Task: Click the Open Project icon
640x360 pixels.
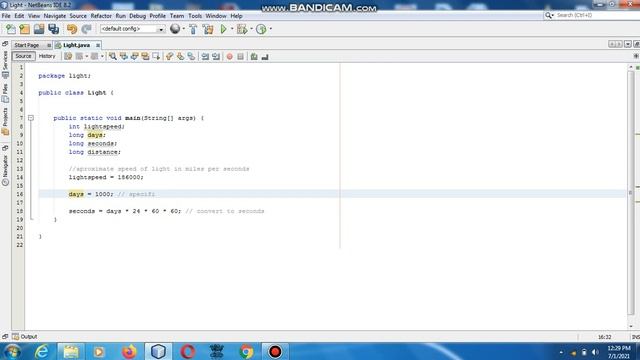Action: (39, 29)
